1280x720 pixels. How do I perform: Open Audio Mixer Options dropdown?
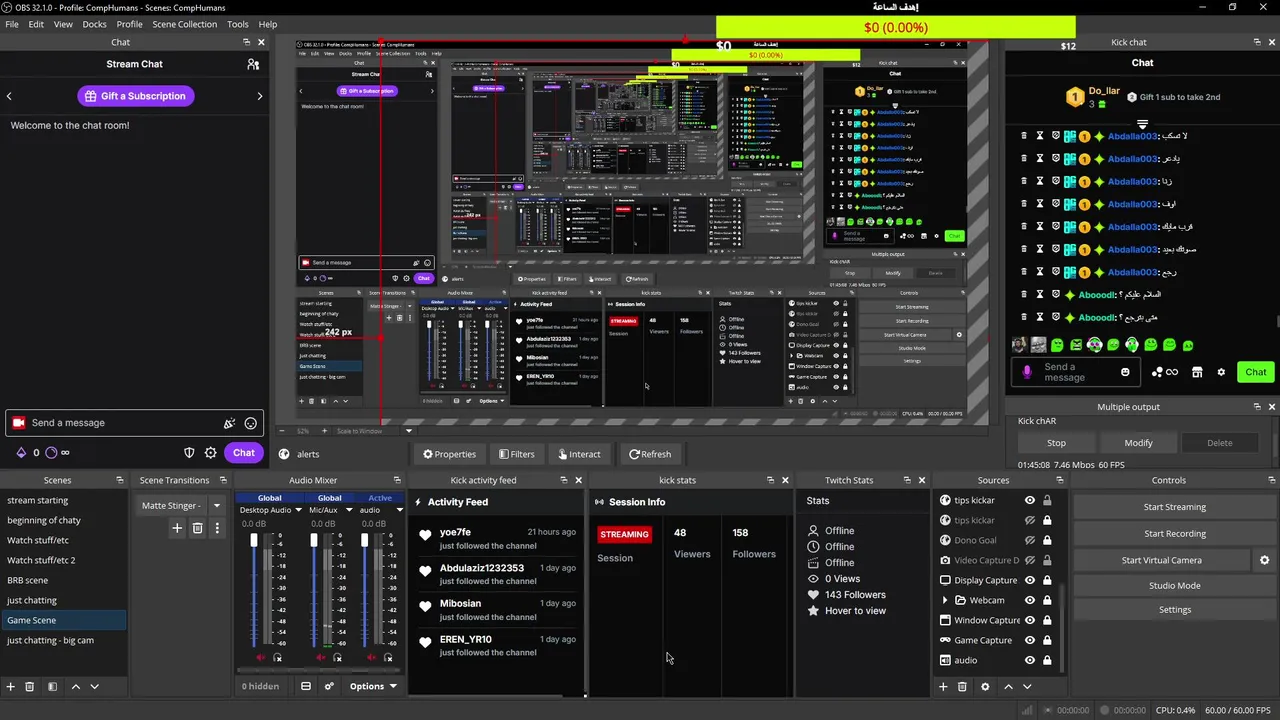click(372, 686)
